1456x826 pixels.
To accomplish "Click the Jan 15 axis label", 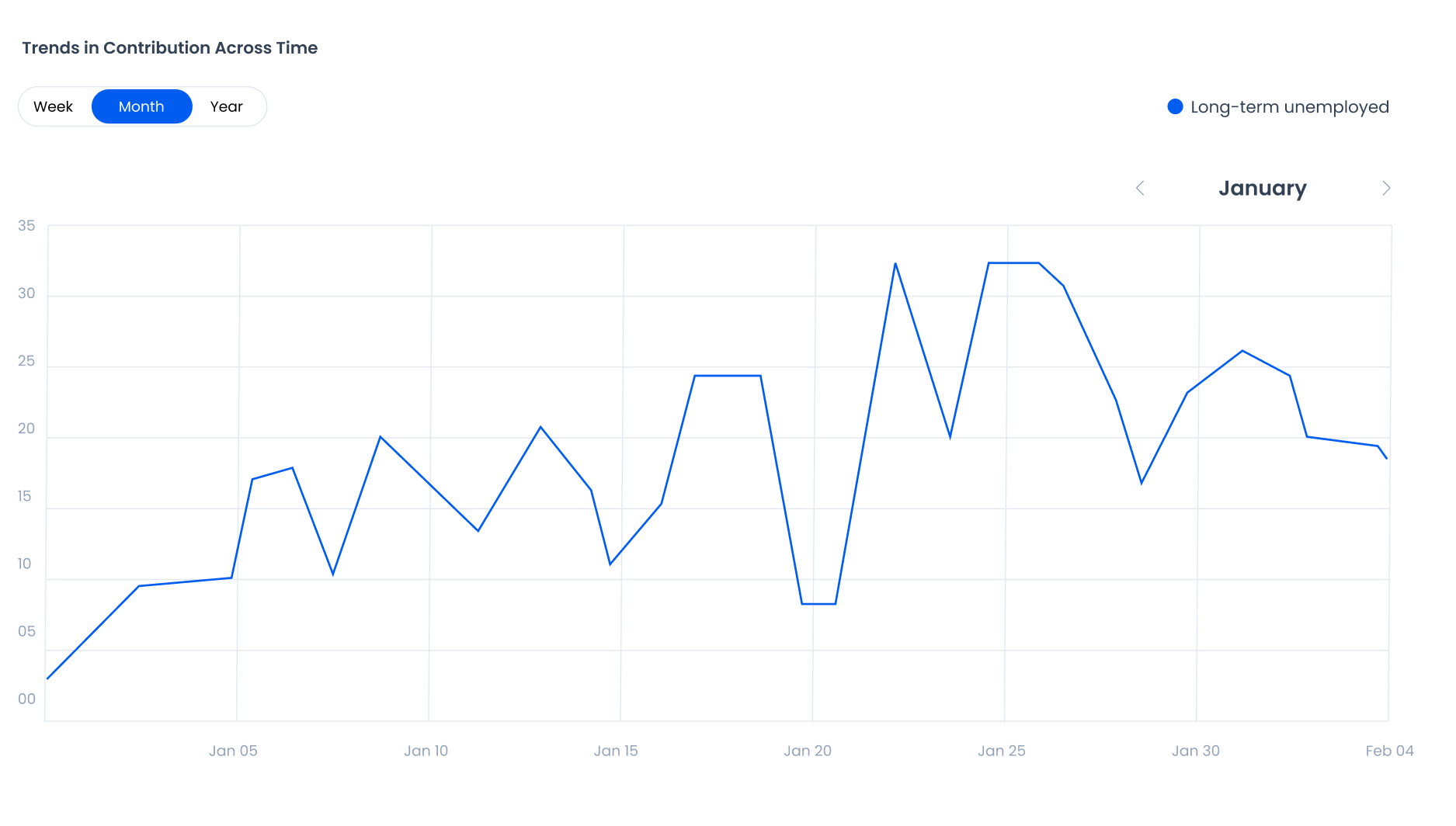I will click(x=617, y=751).
